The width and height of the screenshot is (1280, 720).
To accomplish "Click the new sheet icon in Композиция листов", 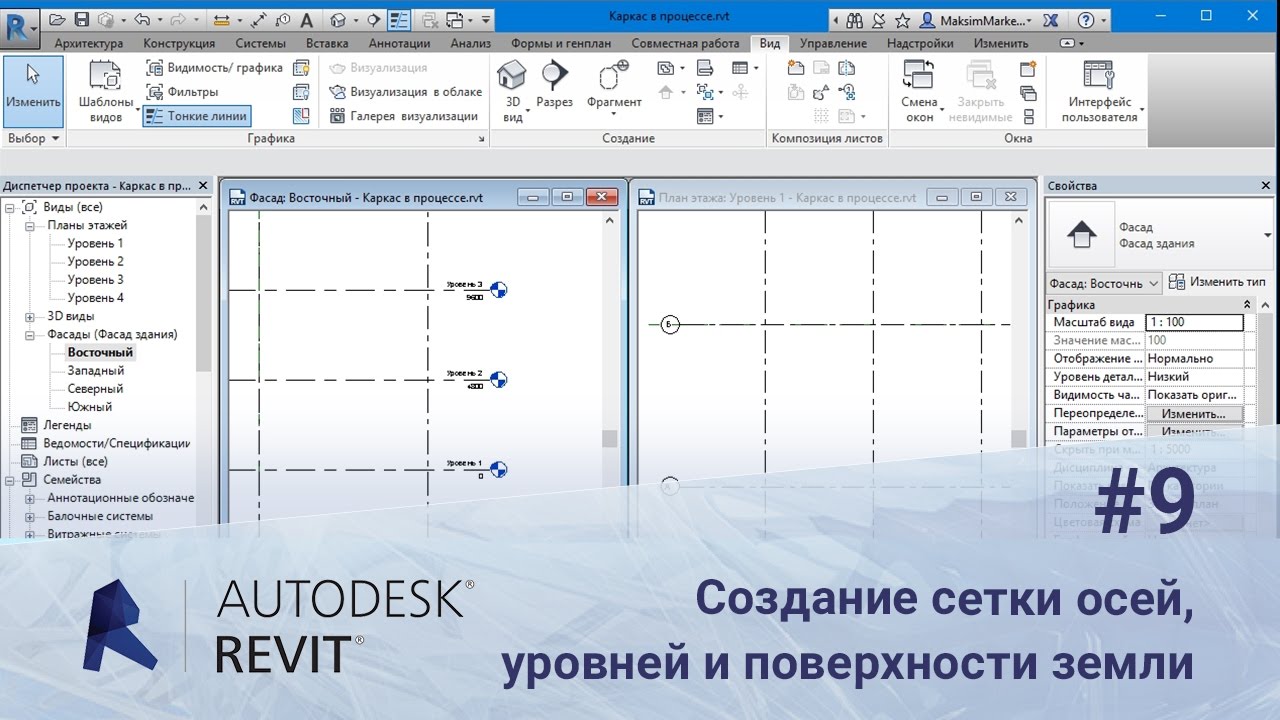I will click(x=796, y=68).
